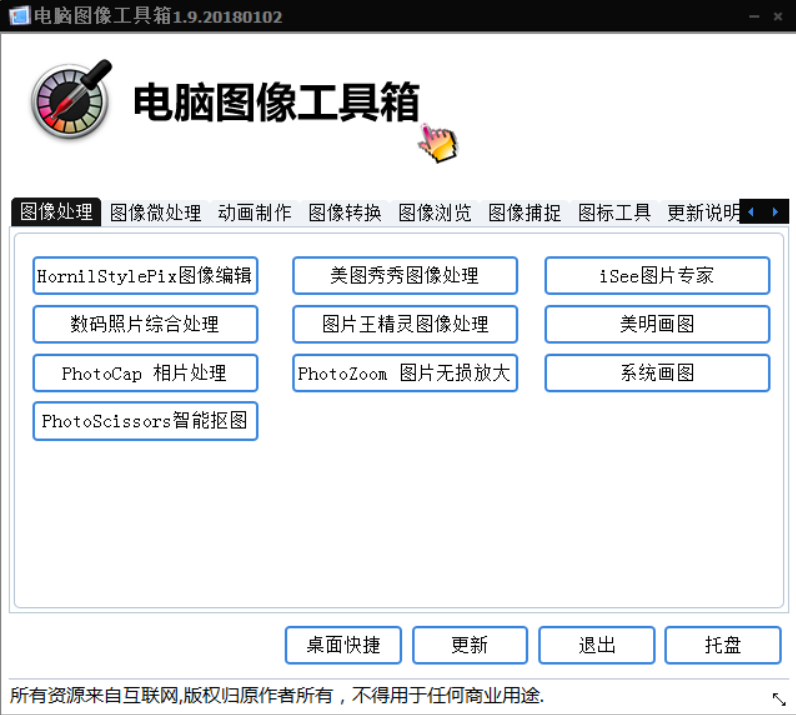Launch PhotoCap 相片处理
Image resolution: width=796 pixels, height=715 pixels.
point(145,373)
